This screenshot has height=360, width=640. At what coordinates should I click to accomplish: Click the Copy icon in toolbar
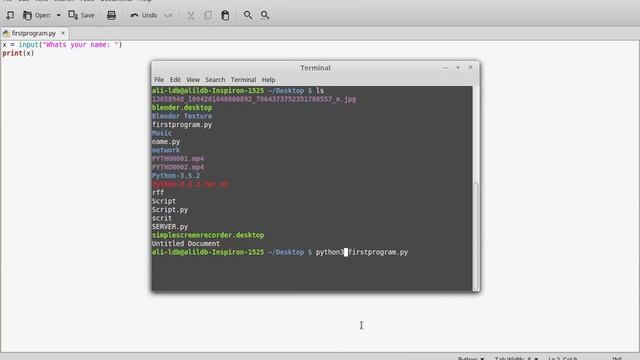tap(208, 16)
